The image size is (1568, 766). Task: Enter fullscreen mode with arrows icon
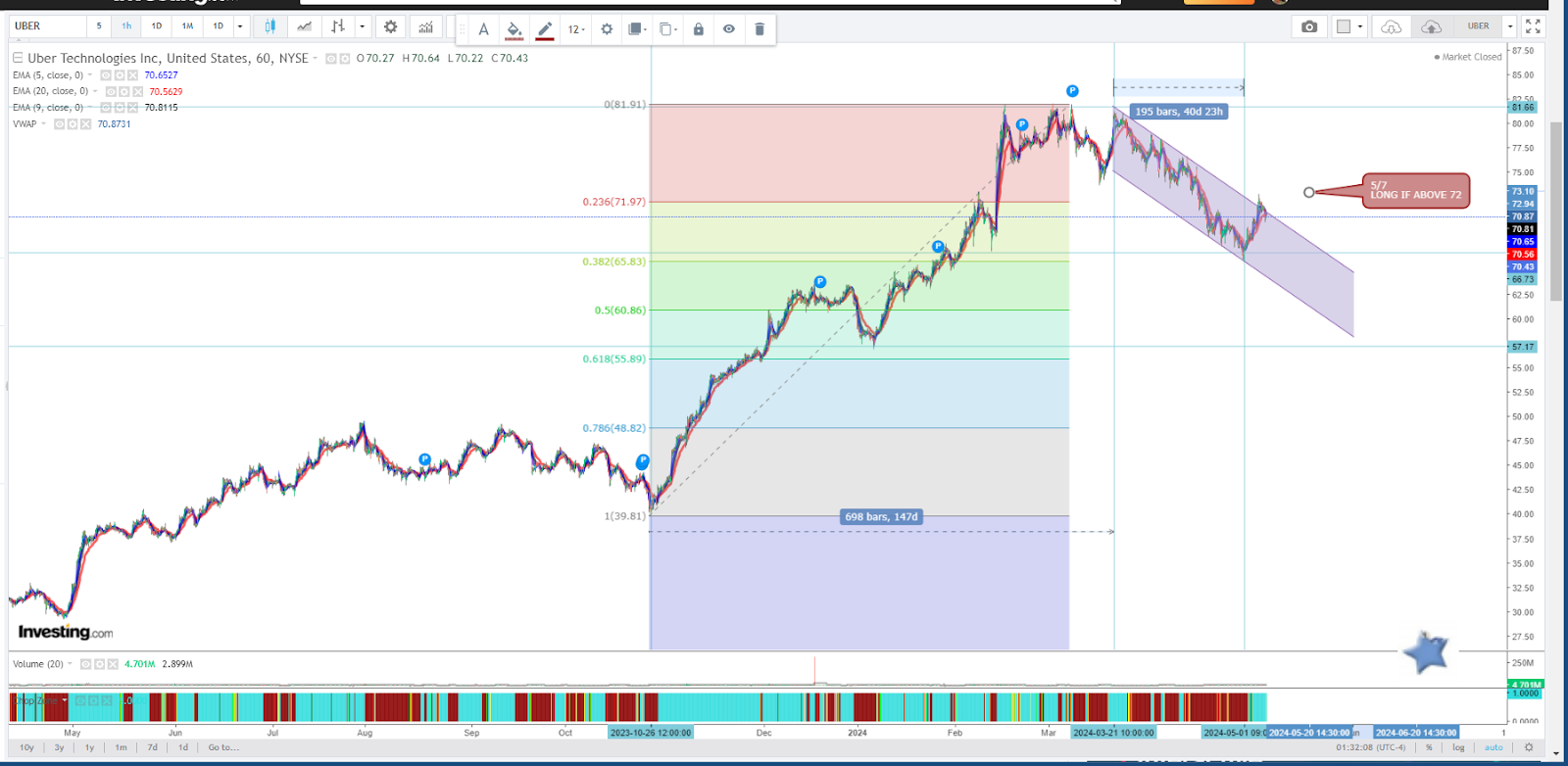(1533, 26)
